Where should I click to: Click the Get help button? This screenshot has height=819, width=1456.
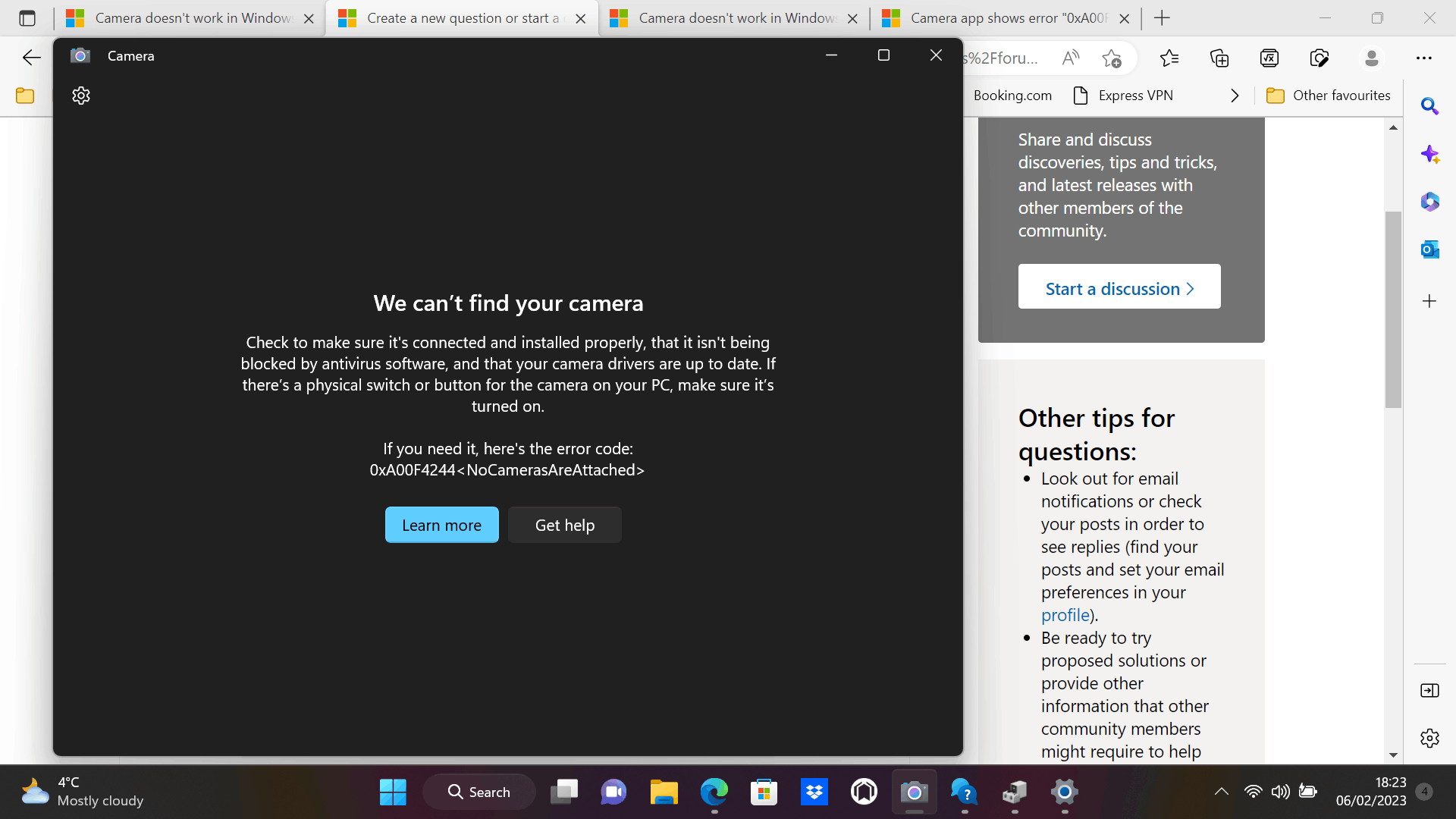[x=565, y=524]
